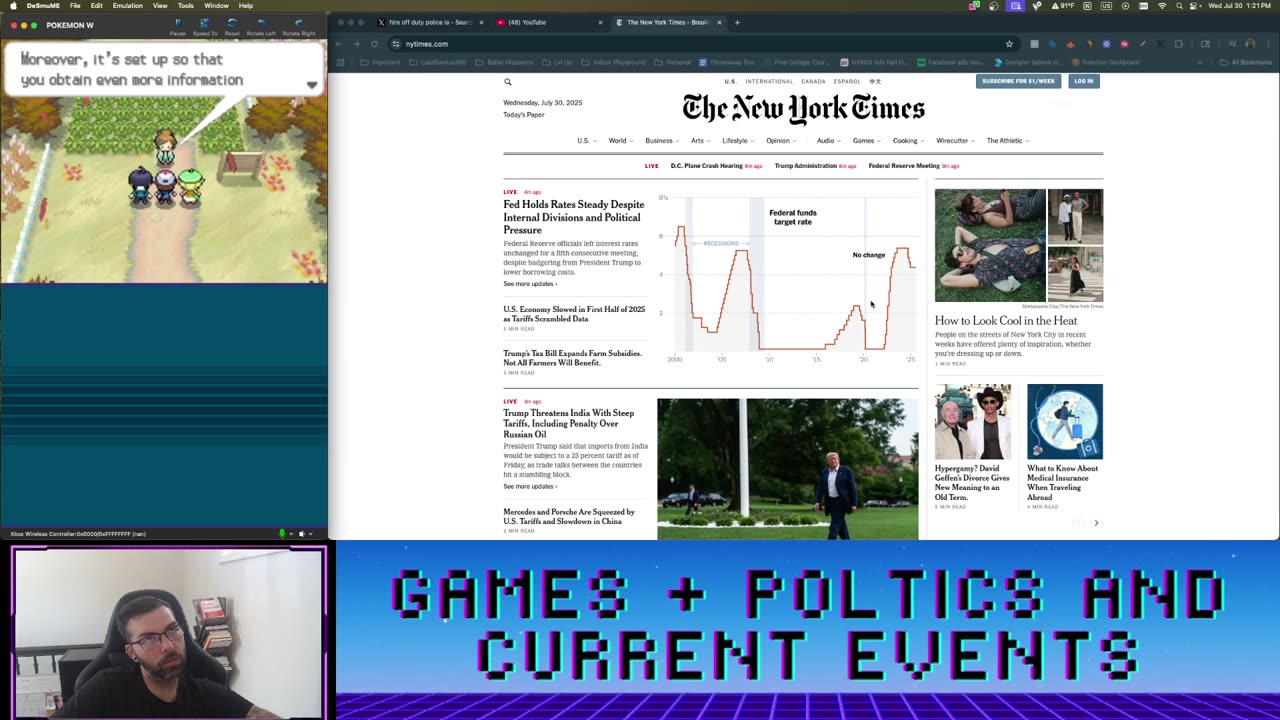Image resolution: width=1280 pixels, height=720 pixels.
Task: Open the Function Dashboard bookmark
Action: [x=1105, y=62]
